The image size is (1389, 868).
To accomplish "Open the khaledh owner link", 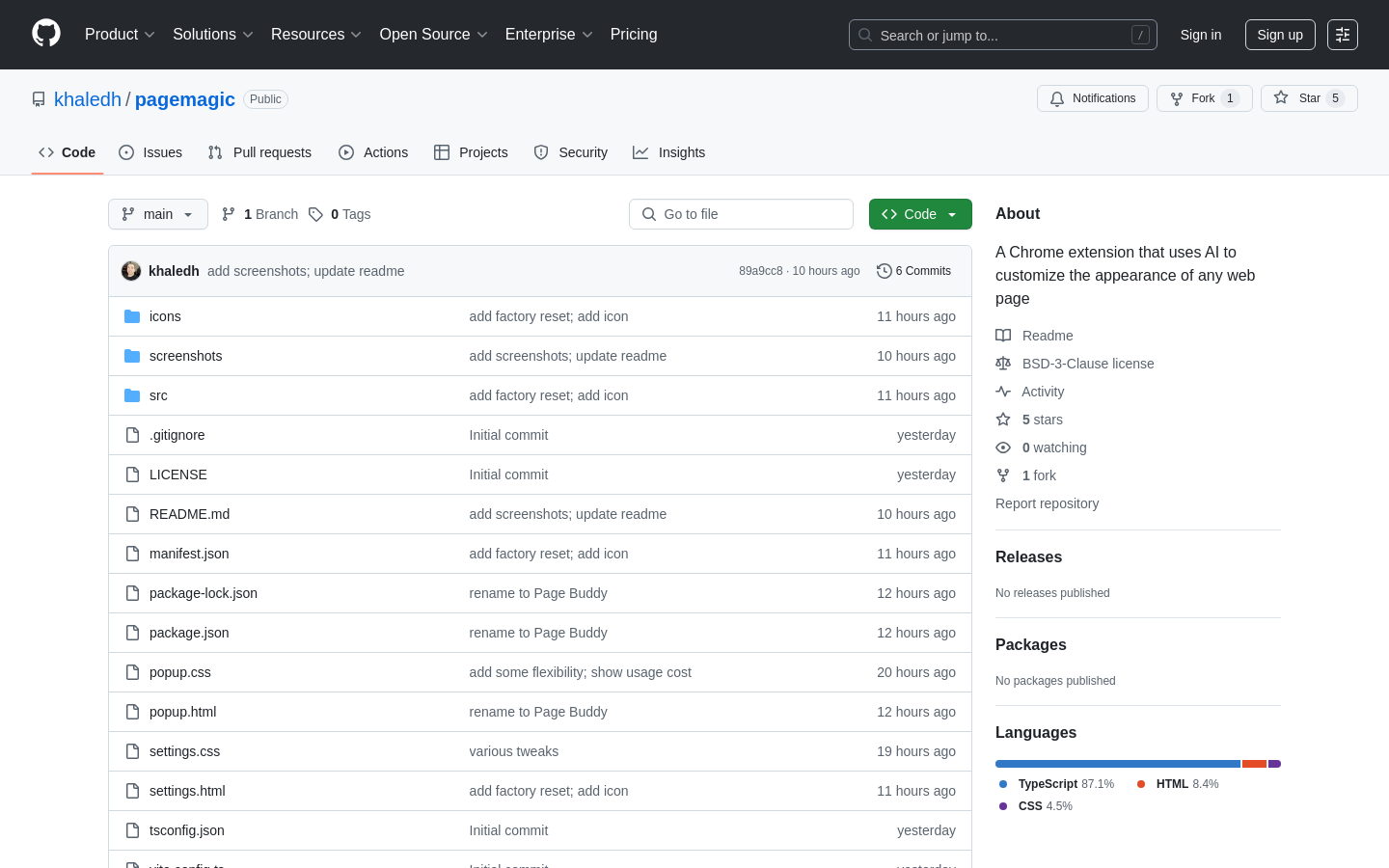I will pos(88,99).
